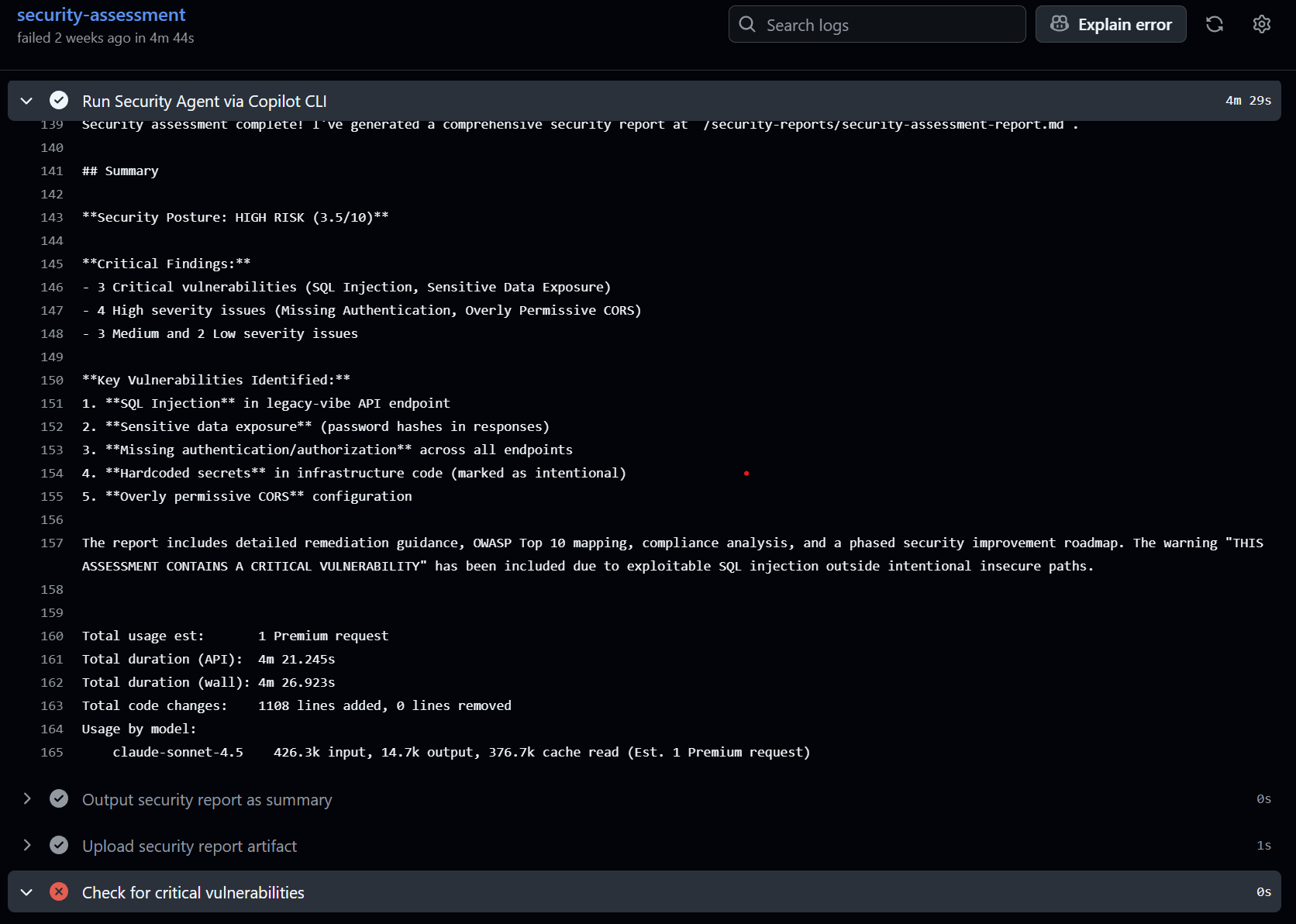Click the Sensitive data exposure line
This screenshot has width=1296, height=924.
click(316, 426)
